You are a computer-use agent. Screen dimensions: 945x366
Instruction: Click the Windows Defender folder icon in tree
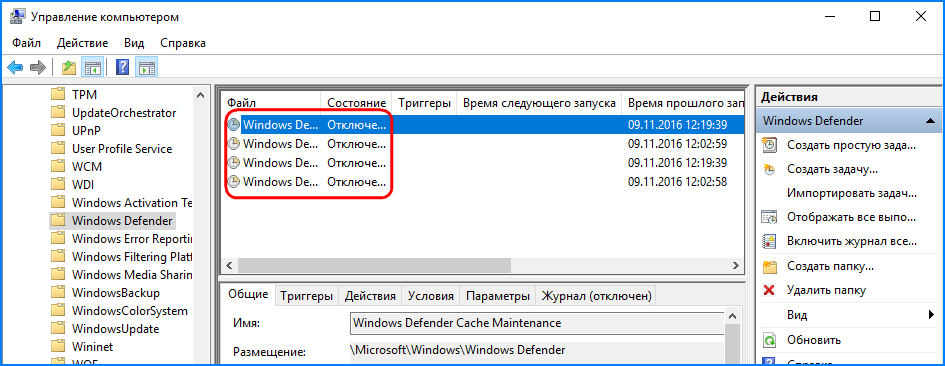tap(58, 221)
